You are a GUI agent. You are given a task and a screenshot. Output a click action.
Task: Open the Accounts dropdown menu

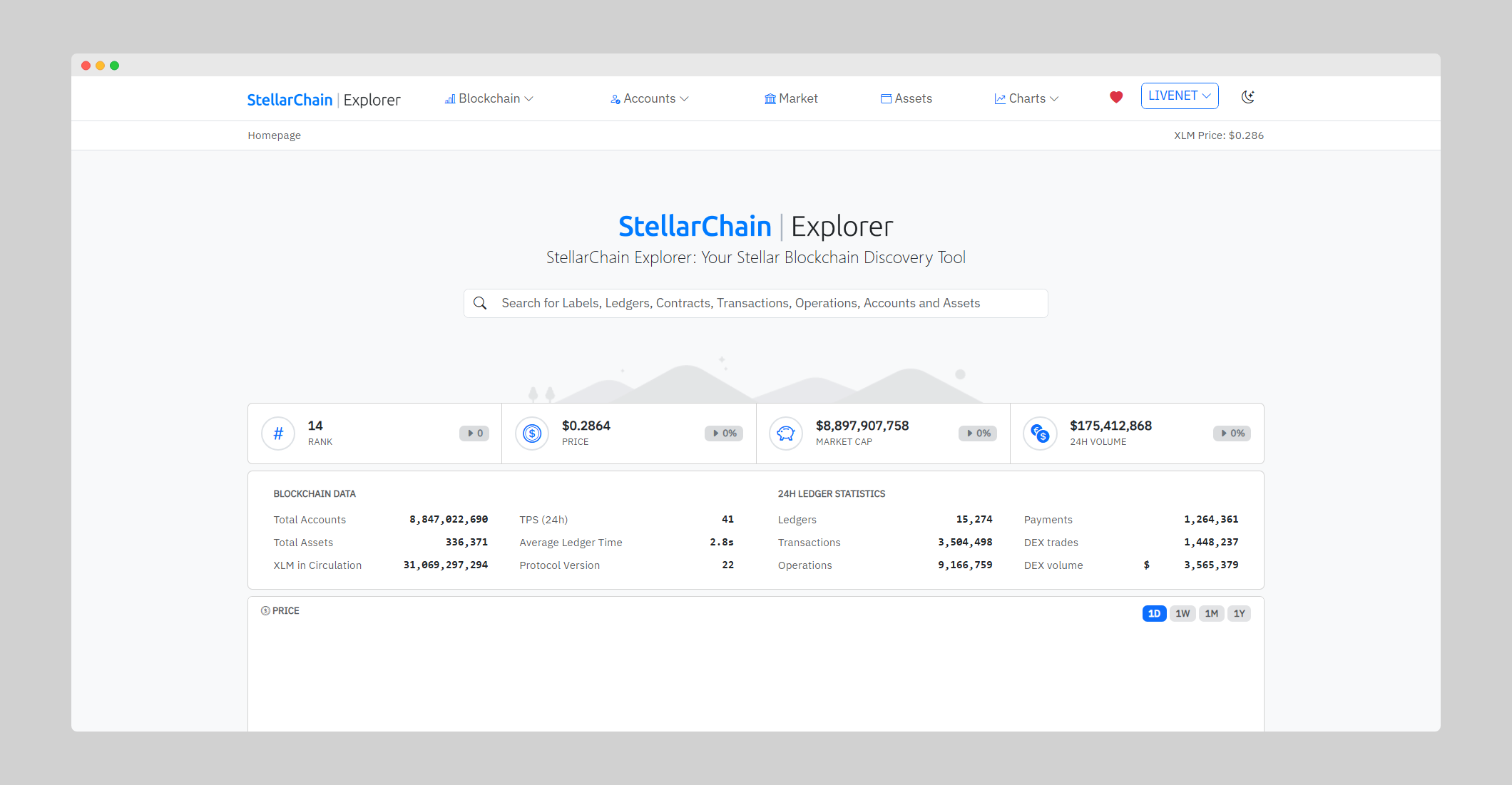tap(650, 98)
